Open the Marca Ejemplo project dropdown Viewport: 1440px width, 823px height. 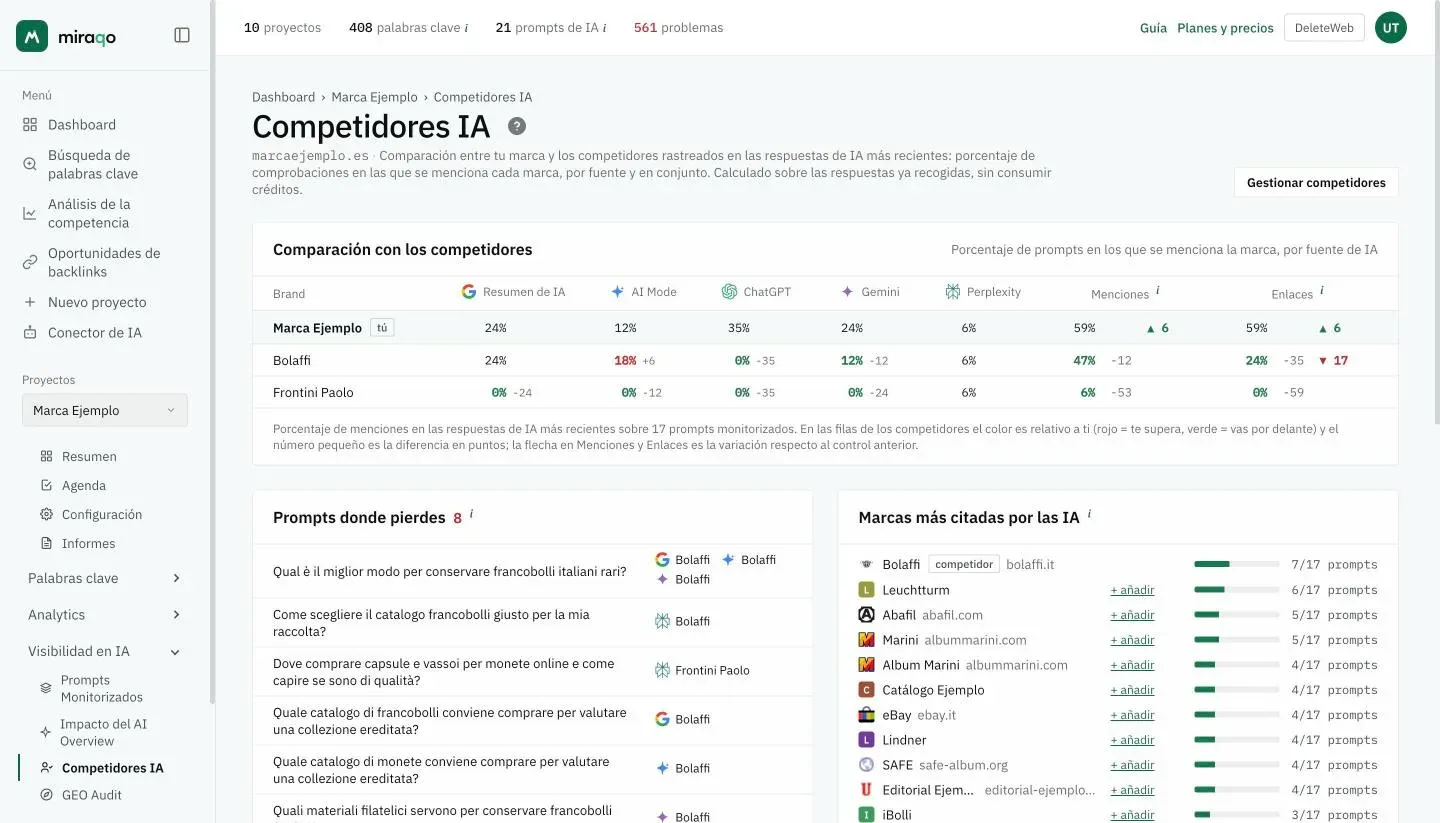click(104, 410)
